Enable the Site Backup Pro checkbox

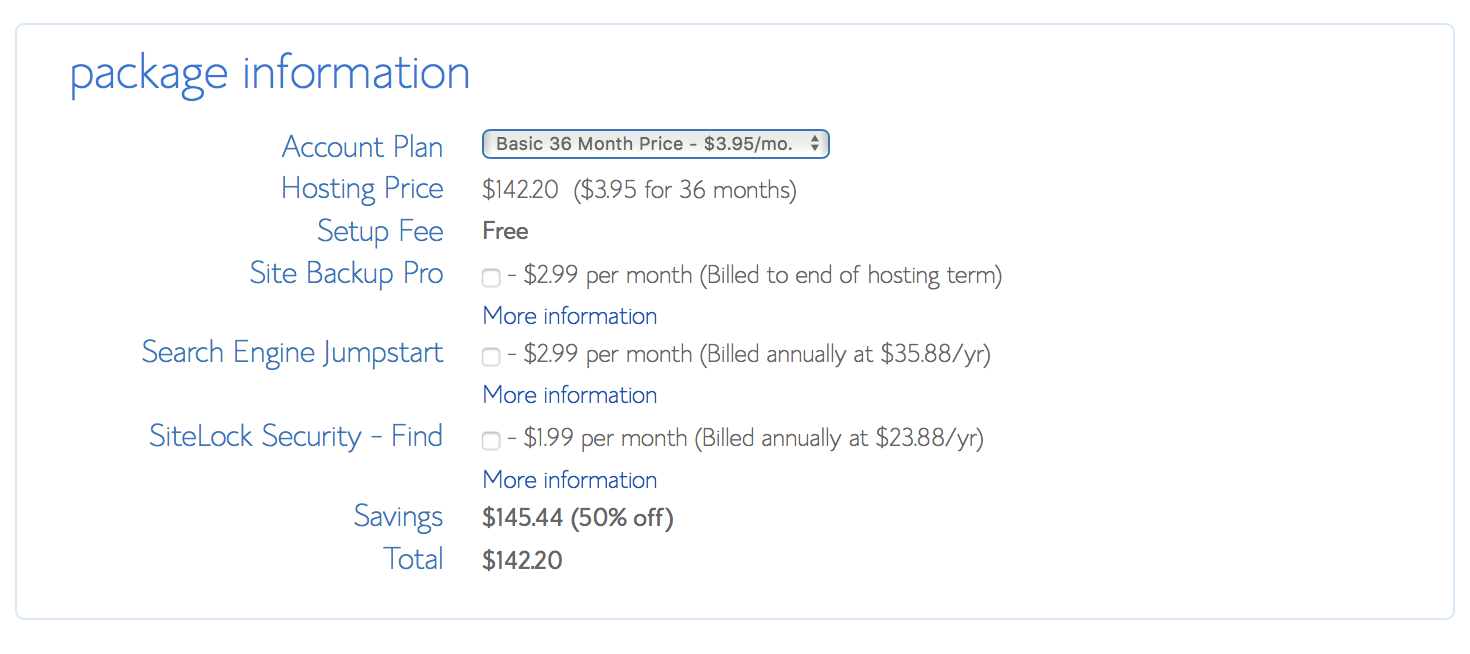point(491,278)
